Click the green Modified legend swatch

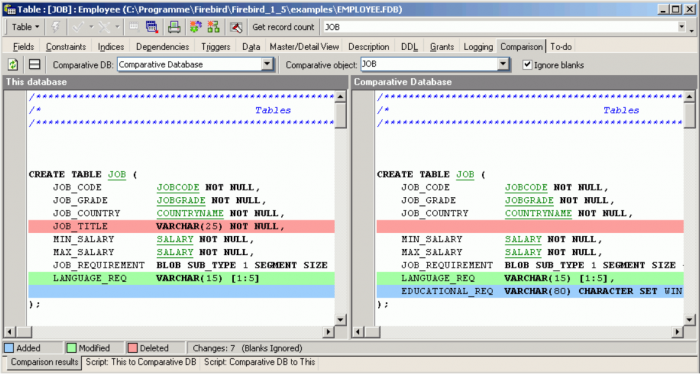(x=71, y=348)
